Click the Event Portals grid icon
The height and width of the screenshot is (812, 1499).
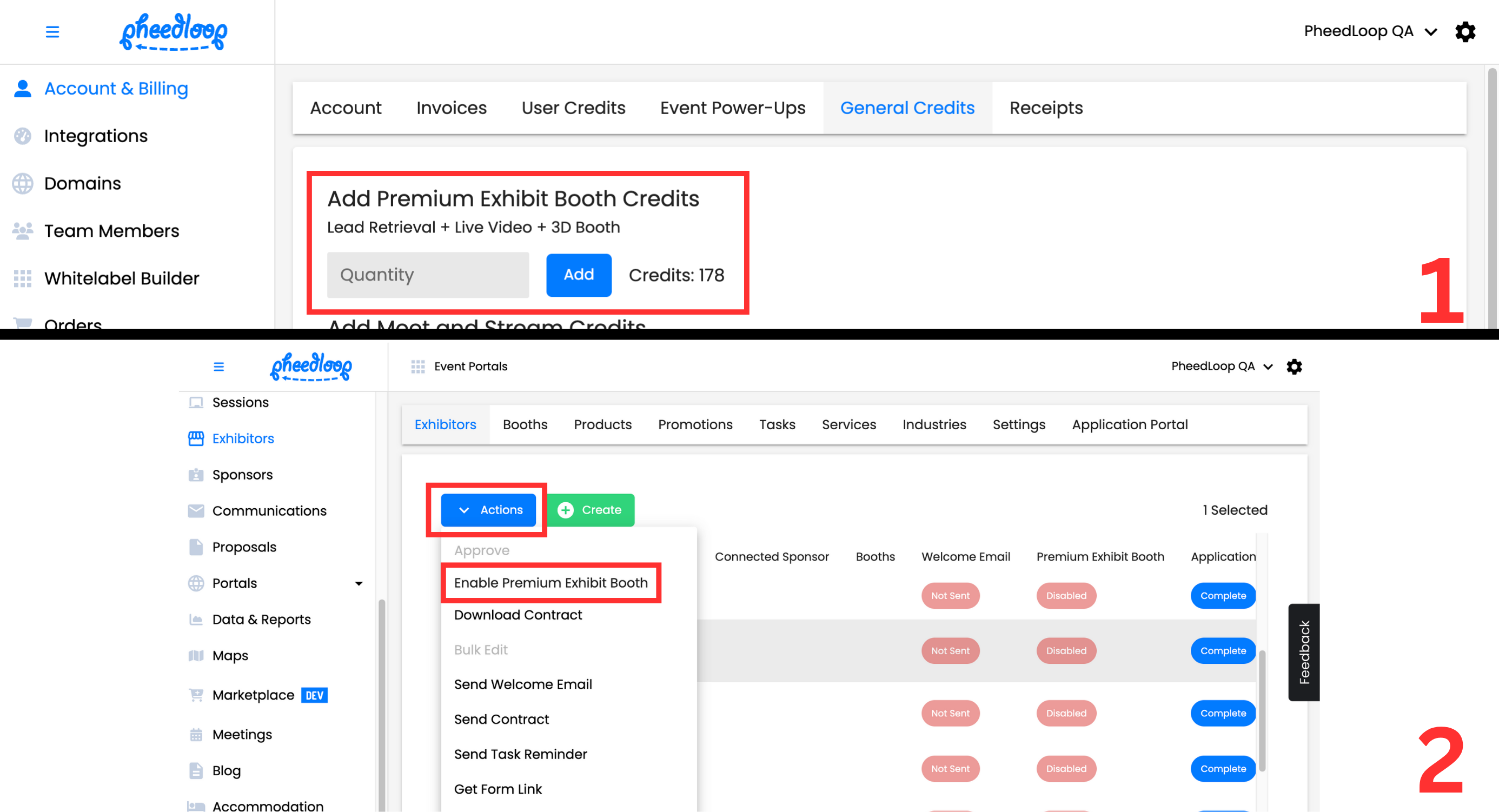click(x=418, y=367)
